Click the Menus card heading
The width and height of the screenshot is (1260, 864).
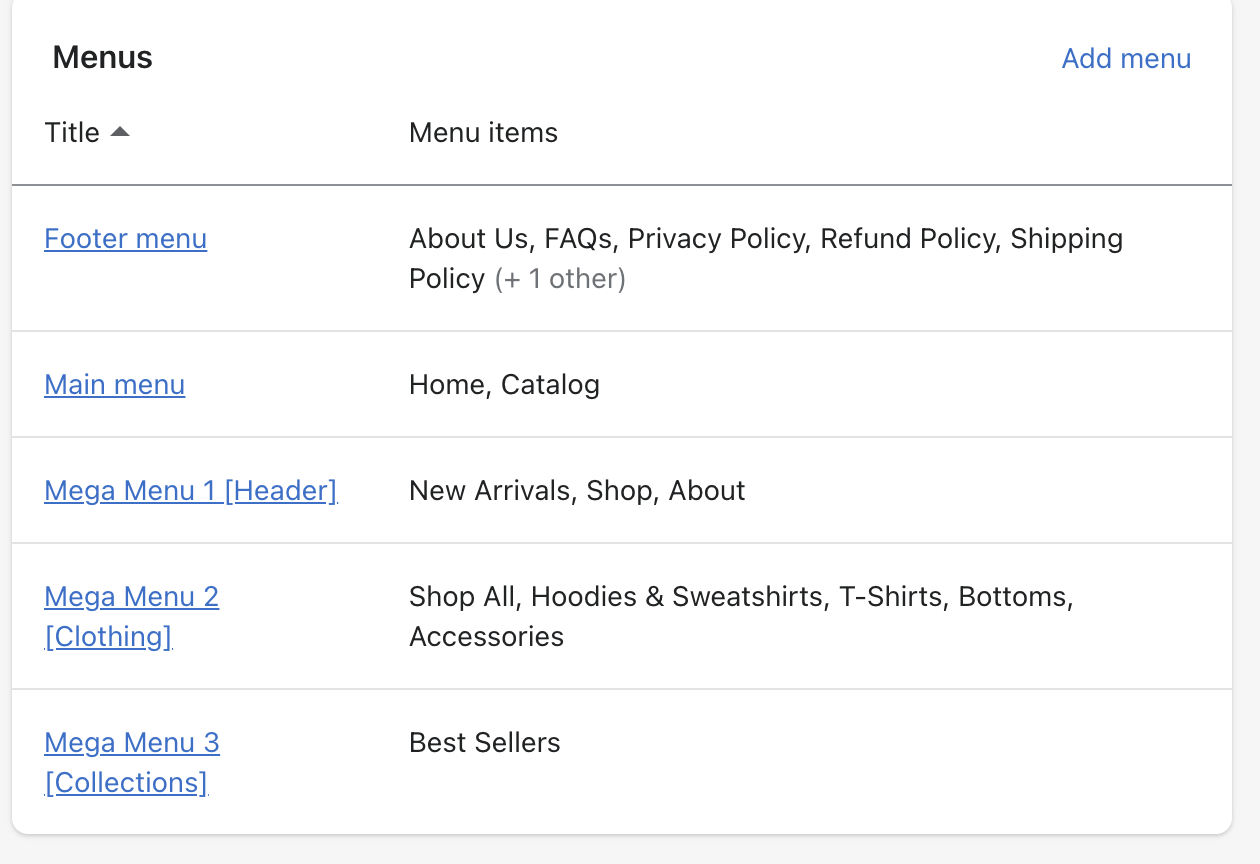pos(103,58)
